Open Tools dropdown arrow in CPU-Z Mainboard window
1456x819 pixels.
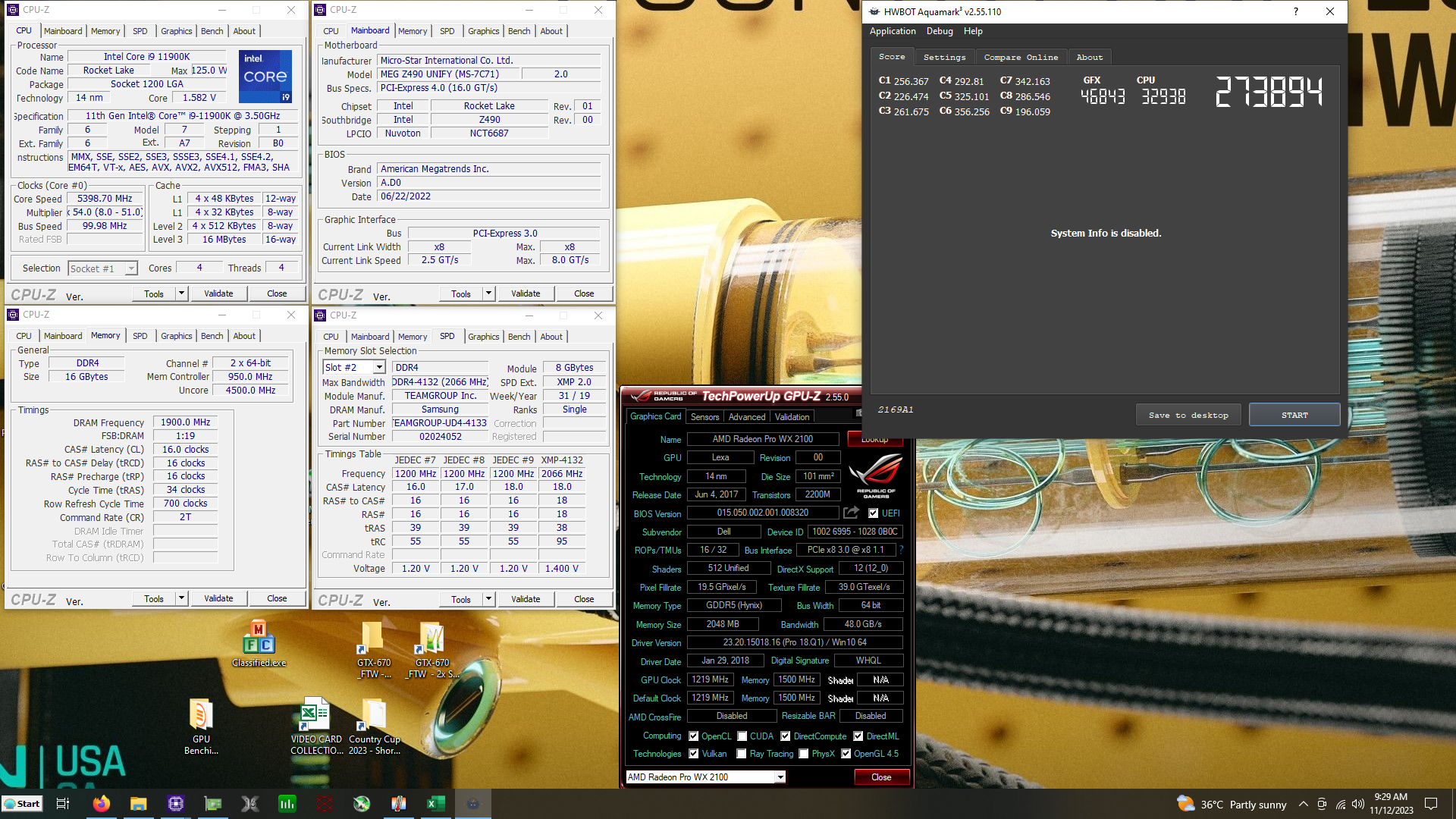[x=488, y=293]
